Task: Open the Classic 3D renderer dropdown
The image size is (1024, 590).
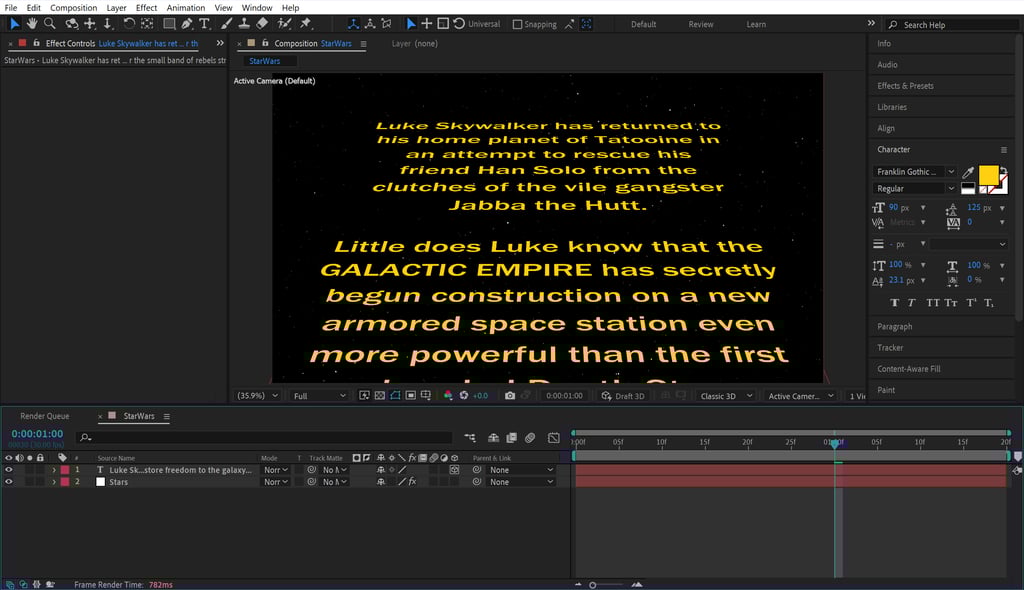Action: point(726,396)
